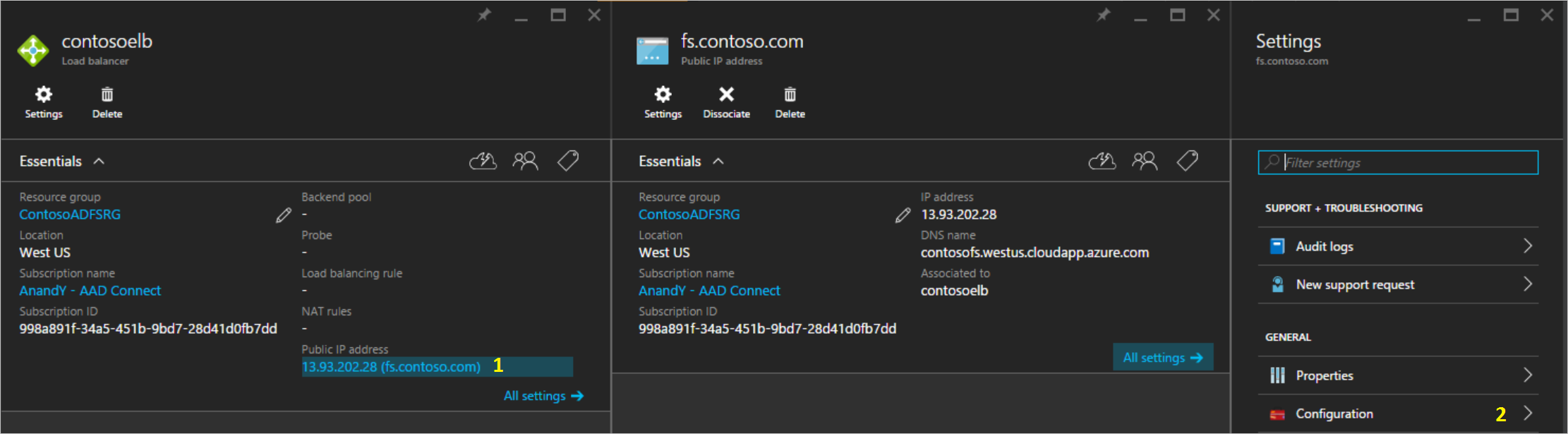This screenshot has height=434, width=1568.
Task: Open ContosoADFSRG link in fs.contoso.com blade
Action: (x=689, y=215)
